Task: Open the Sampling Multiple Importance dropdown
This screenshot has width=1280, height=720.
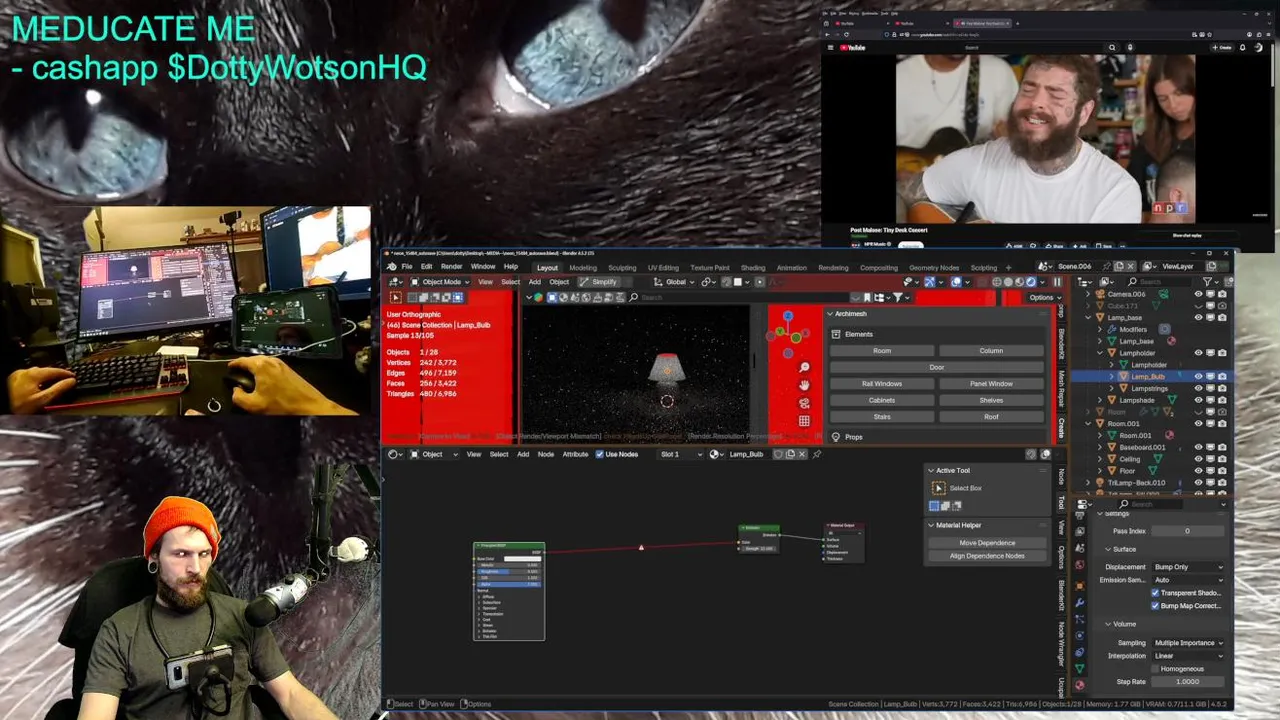Action: pyautogui.click(x=1188, y=643)
